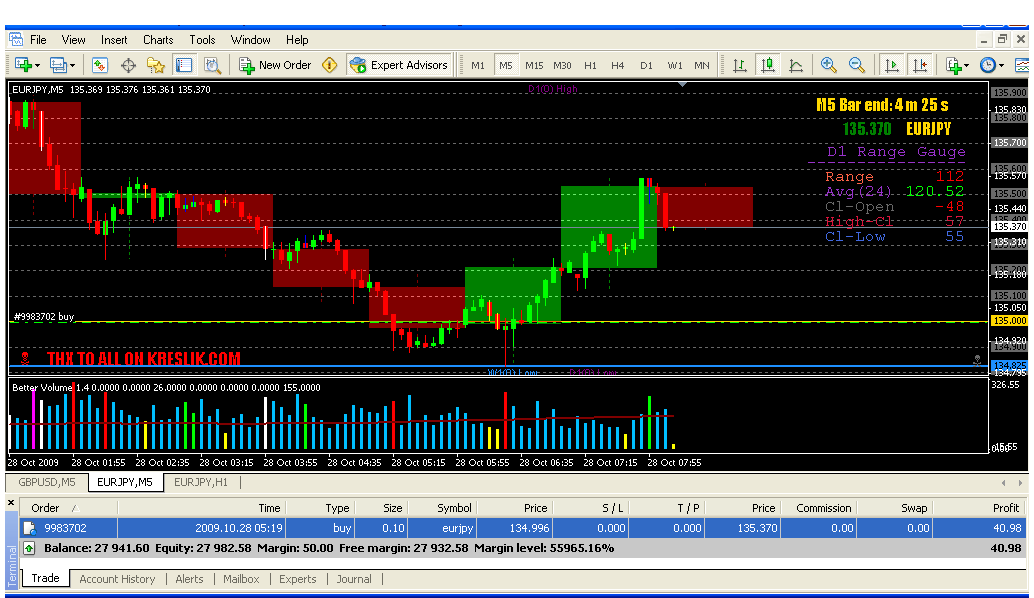This screenshot has width=1034, height=598.
Task: Click the order document icon beside 9983702
Action: click(30, 528)
